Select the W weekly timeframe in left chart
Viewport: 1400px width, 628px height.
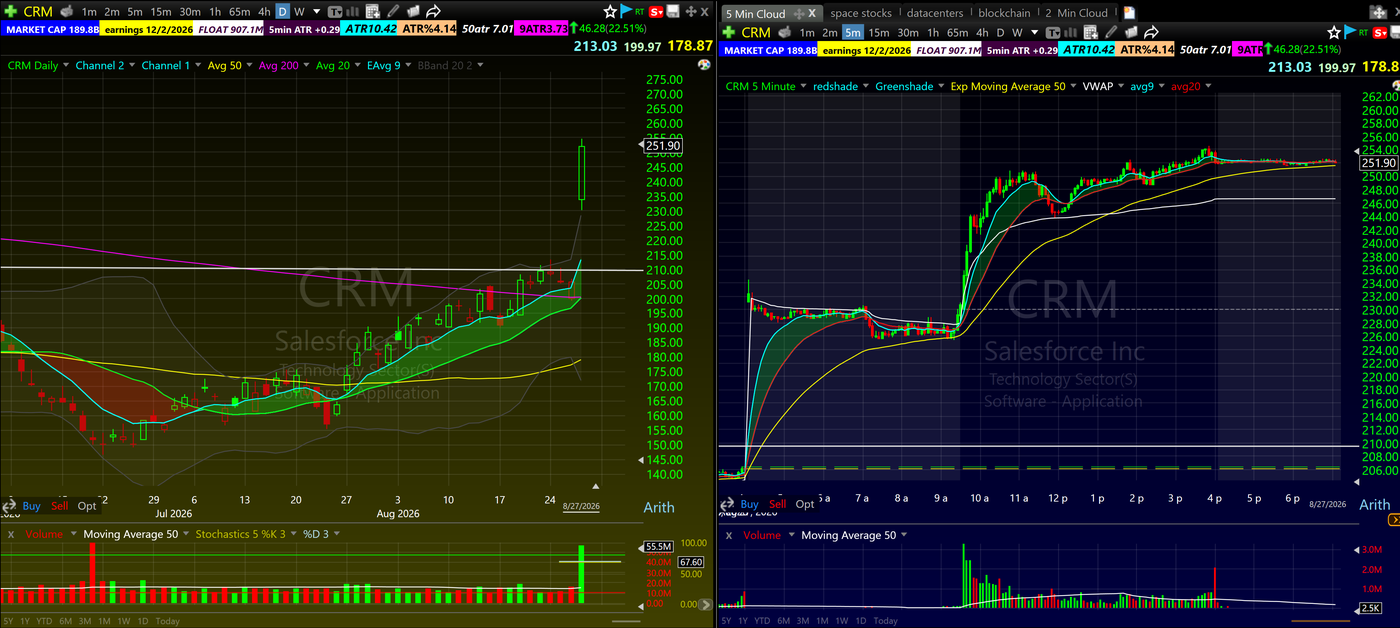pyautogui.click(x=299, y=11)
